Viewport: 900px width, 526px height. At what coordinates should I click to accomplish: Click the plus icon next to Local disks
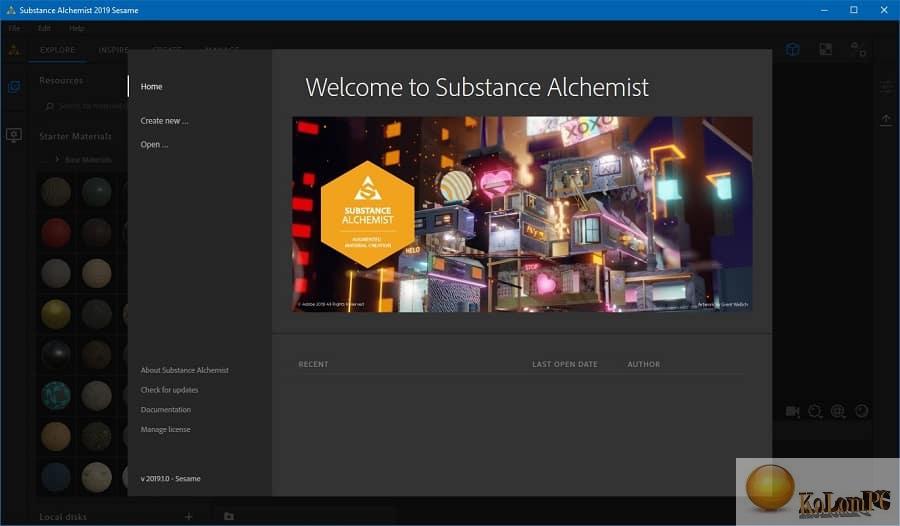click(x=188, y=517)
